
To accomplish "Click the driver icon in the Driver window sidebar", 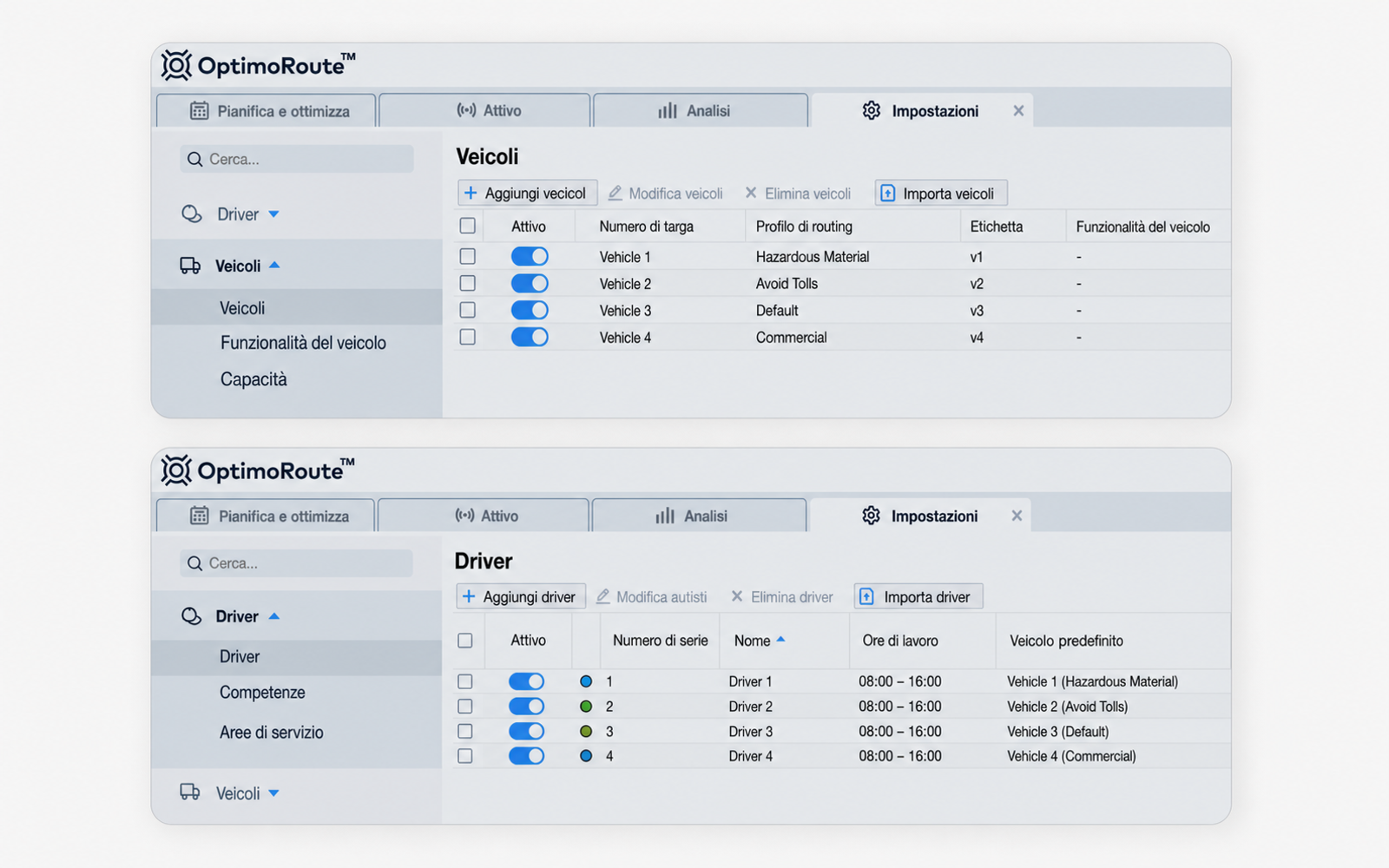I will tap(192, 616).
